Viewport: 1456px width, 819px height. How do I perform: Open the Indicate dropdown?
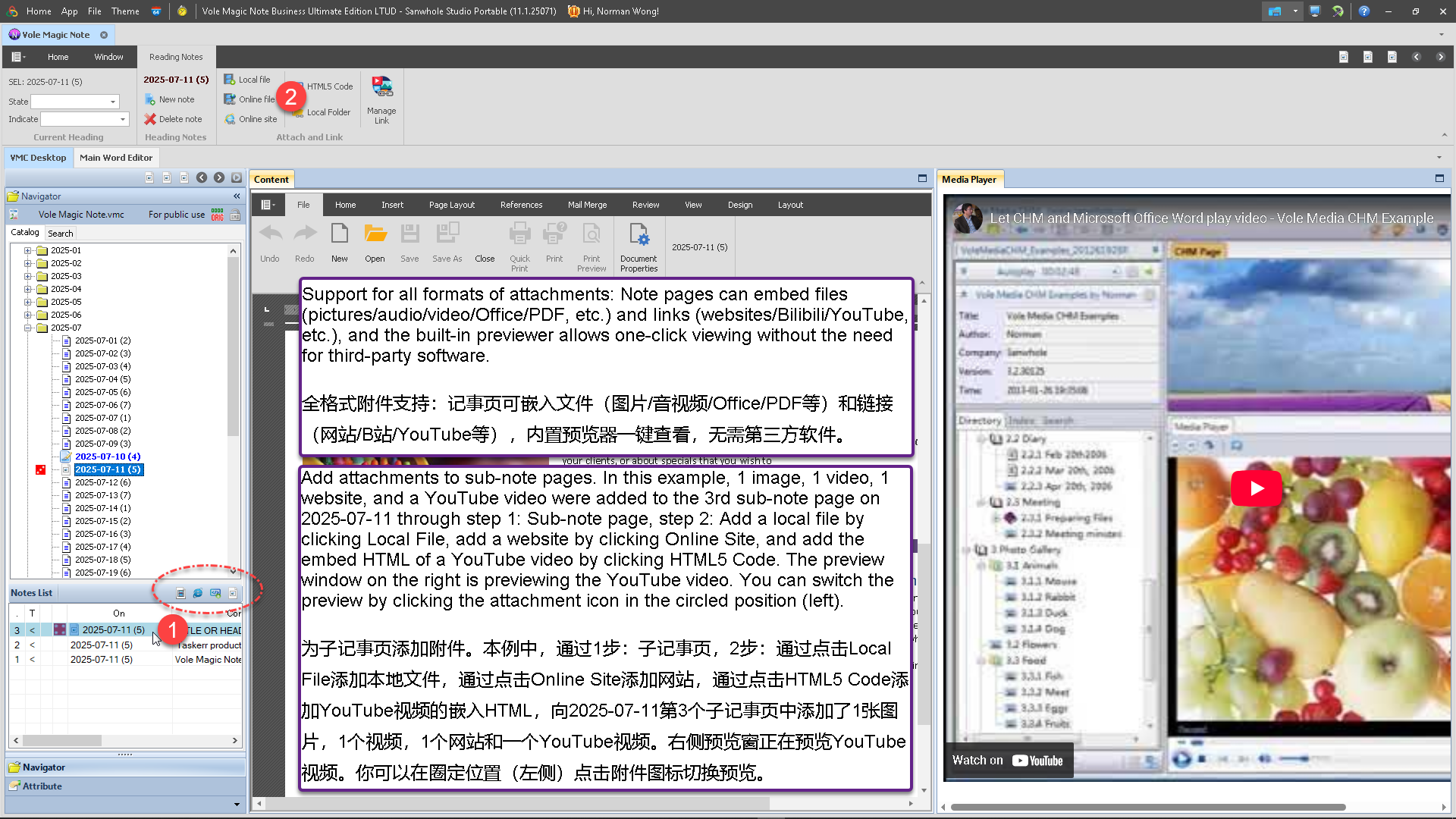[x=123, y=119]
